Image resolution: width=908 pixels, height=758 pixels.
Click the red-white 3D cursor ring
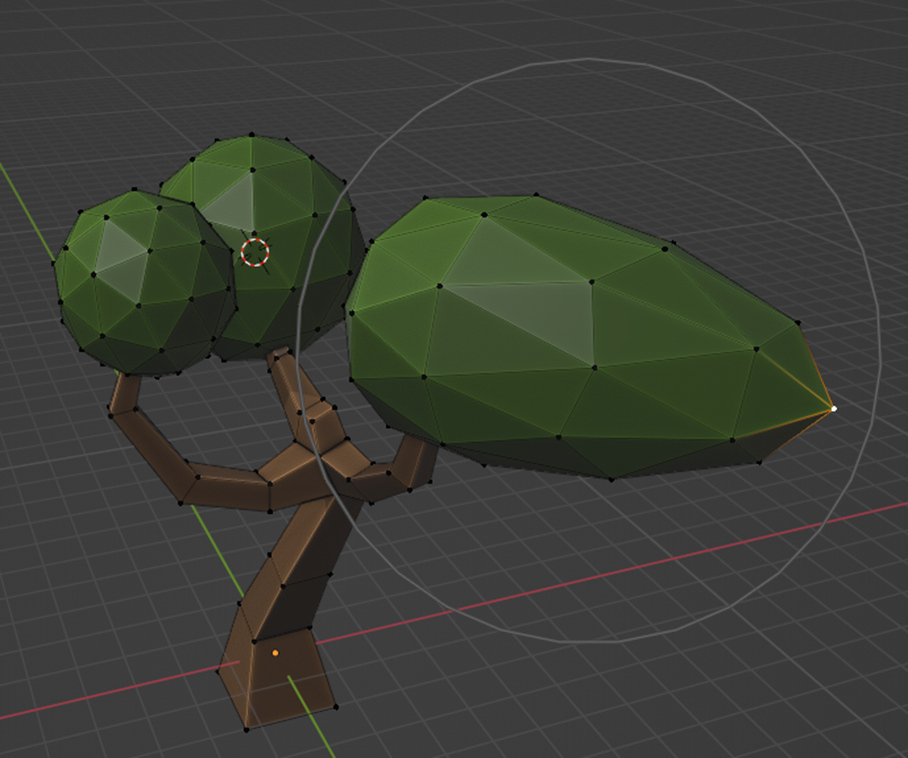(x=255, y=252)
